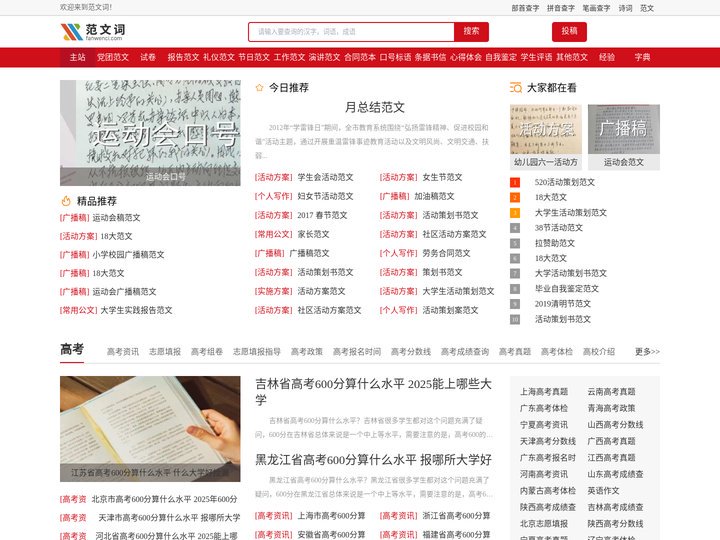Viewport: 720px width, 540px height.
Task: Open the 江苏省高考600分 book image
Action: pyautogui.click(x=150, y=429)
